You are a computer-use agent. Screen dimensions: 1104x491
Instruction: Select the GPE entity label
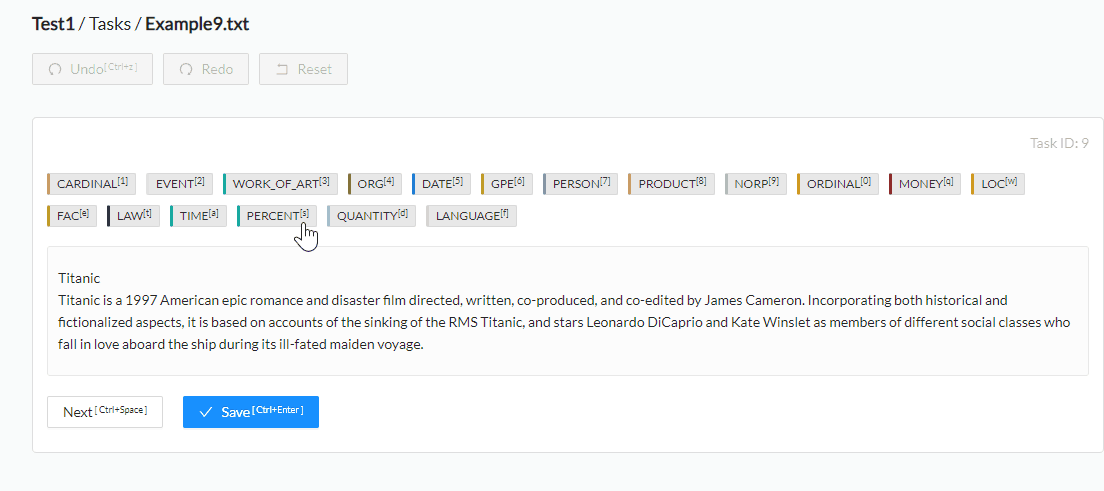pos(507,184)
